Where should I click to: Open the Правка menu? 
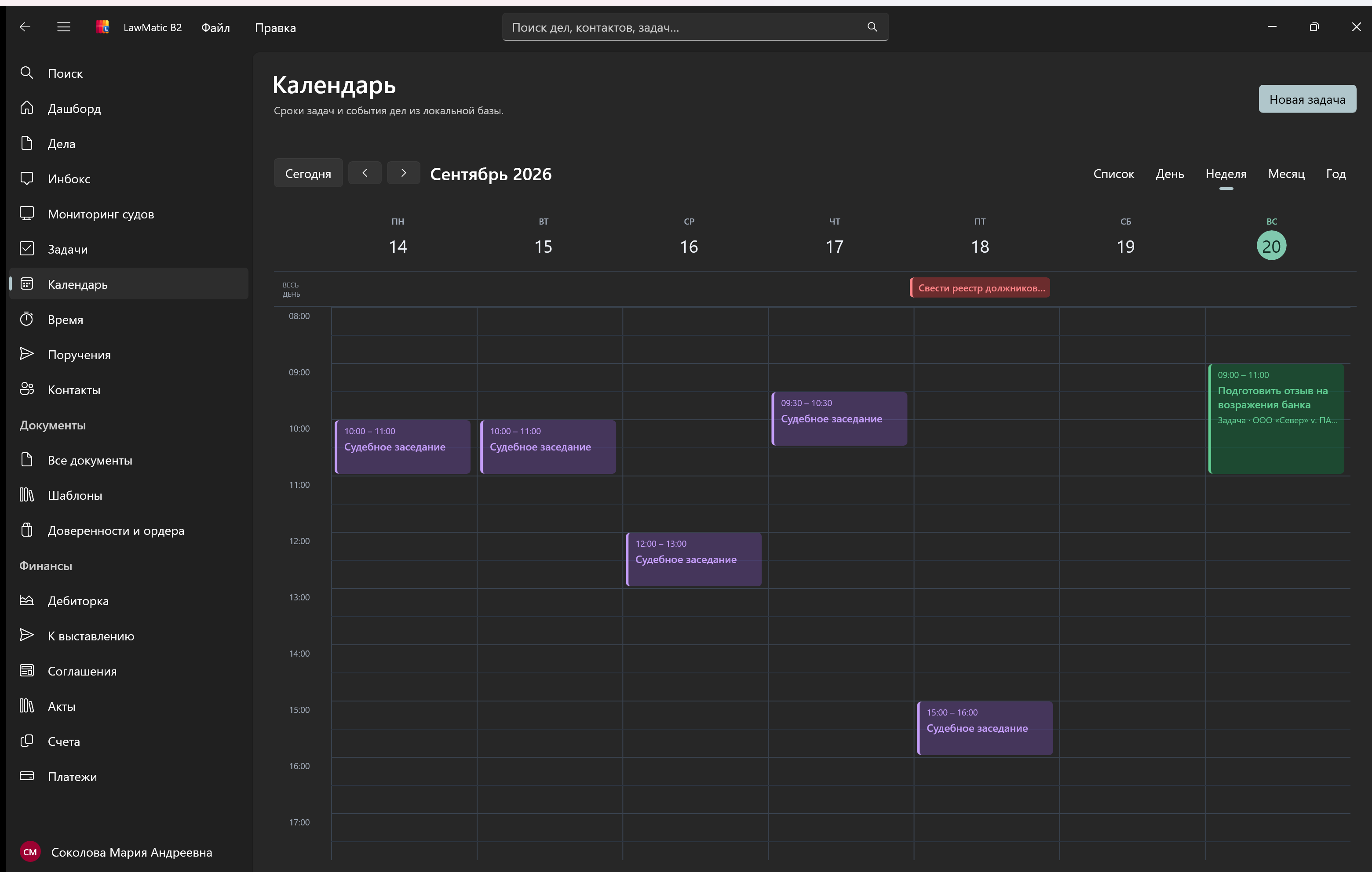click(x=275, y=27)
